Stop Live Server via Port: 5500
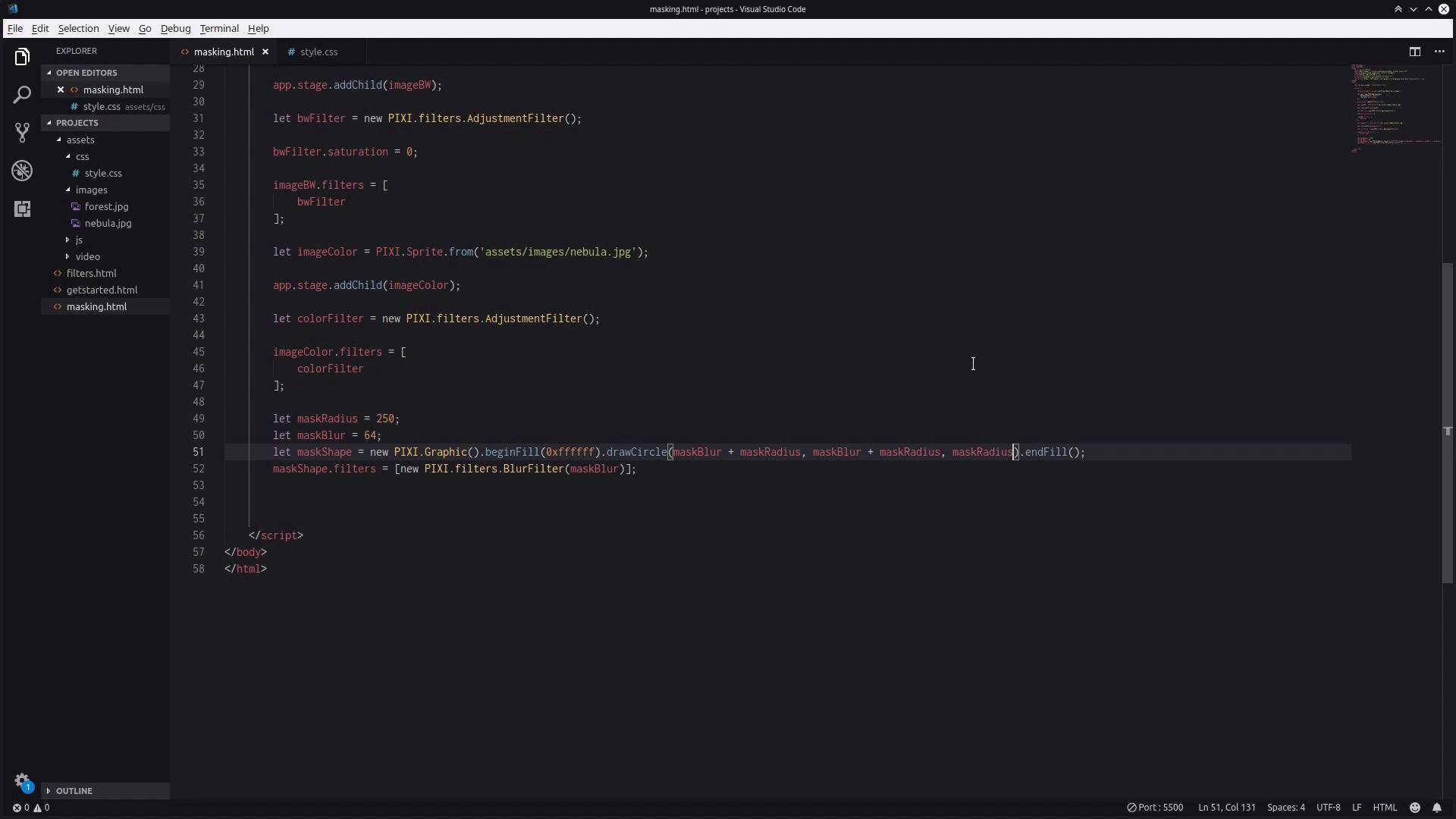Screen dimensions: 1456x819 click(x=1155, y=807)
